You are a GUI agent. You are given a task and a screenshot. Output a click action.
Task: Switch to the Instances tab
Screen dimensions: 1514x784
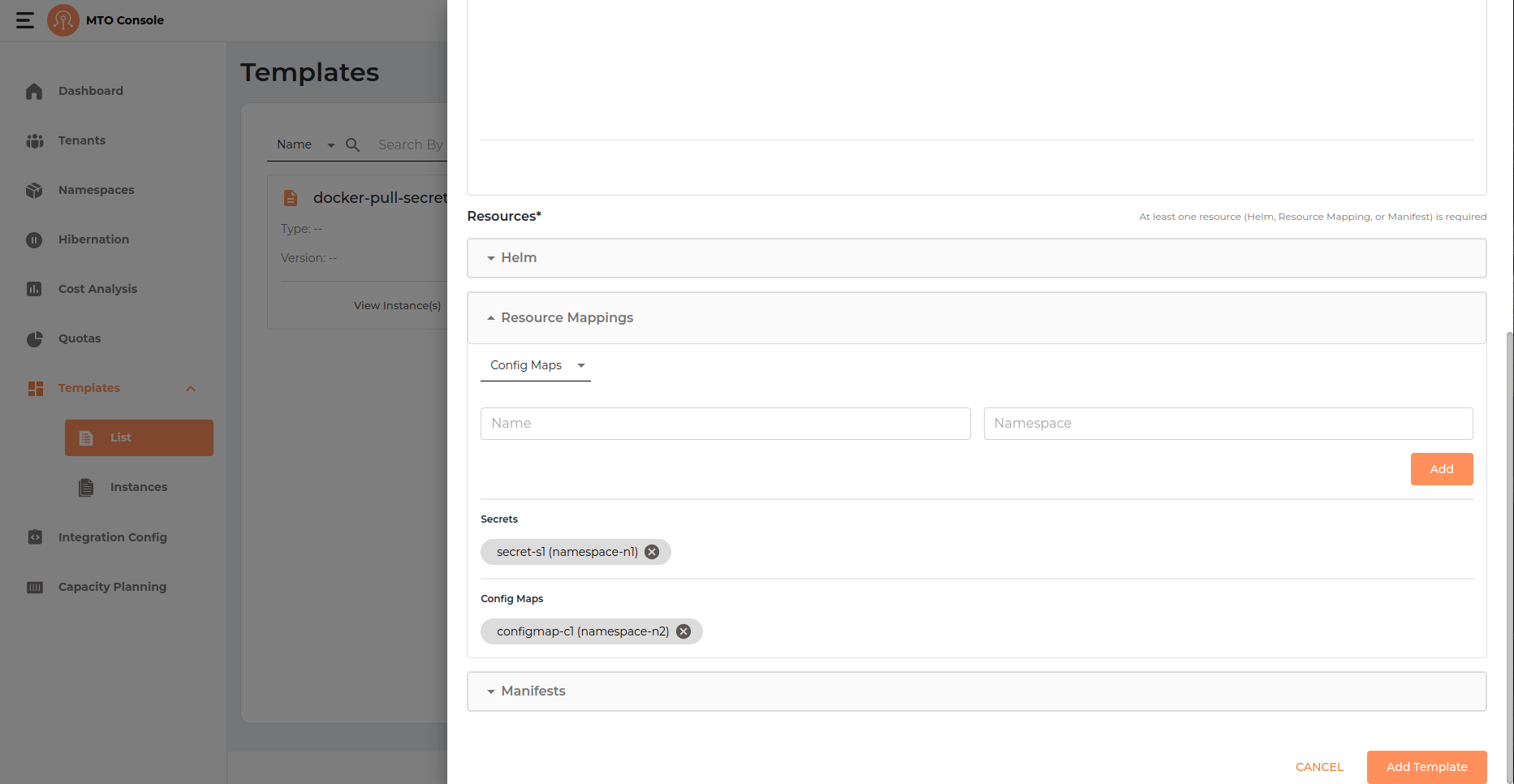click(139, 487)
